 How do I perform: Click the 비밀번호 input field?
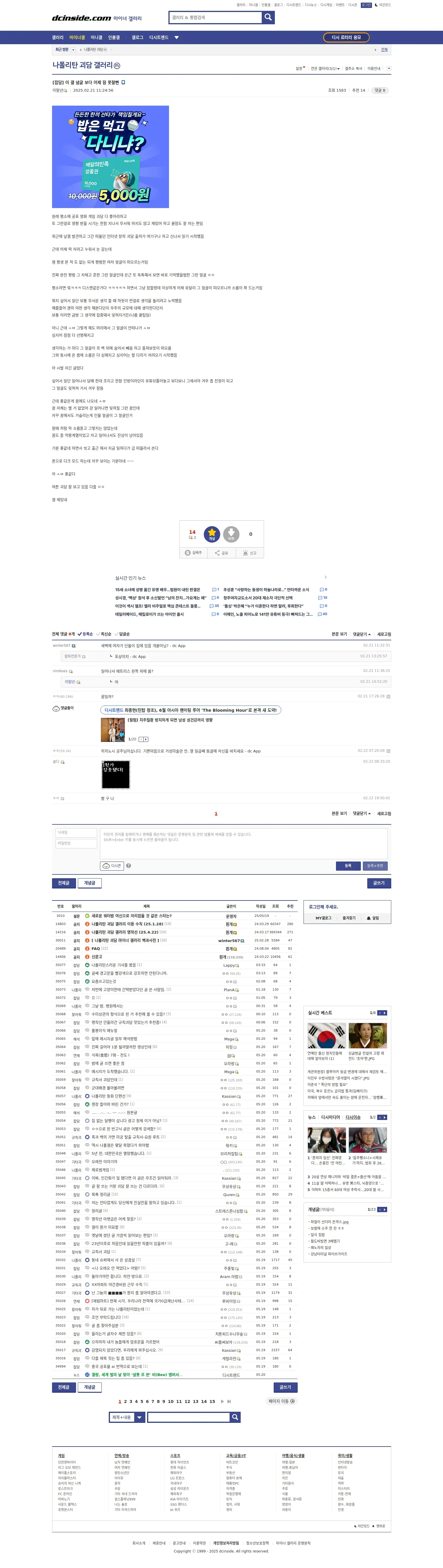(x=76, y=844)
